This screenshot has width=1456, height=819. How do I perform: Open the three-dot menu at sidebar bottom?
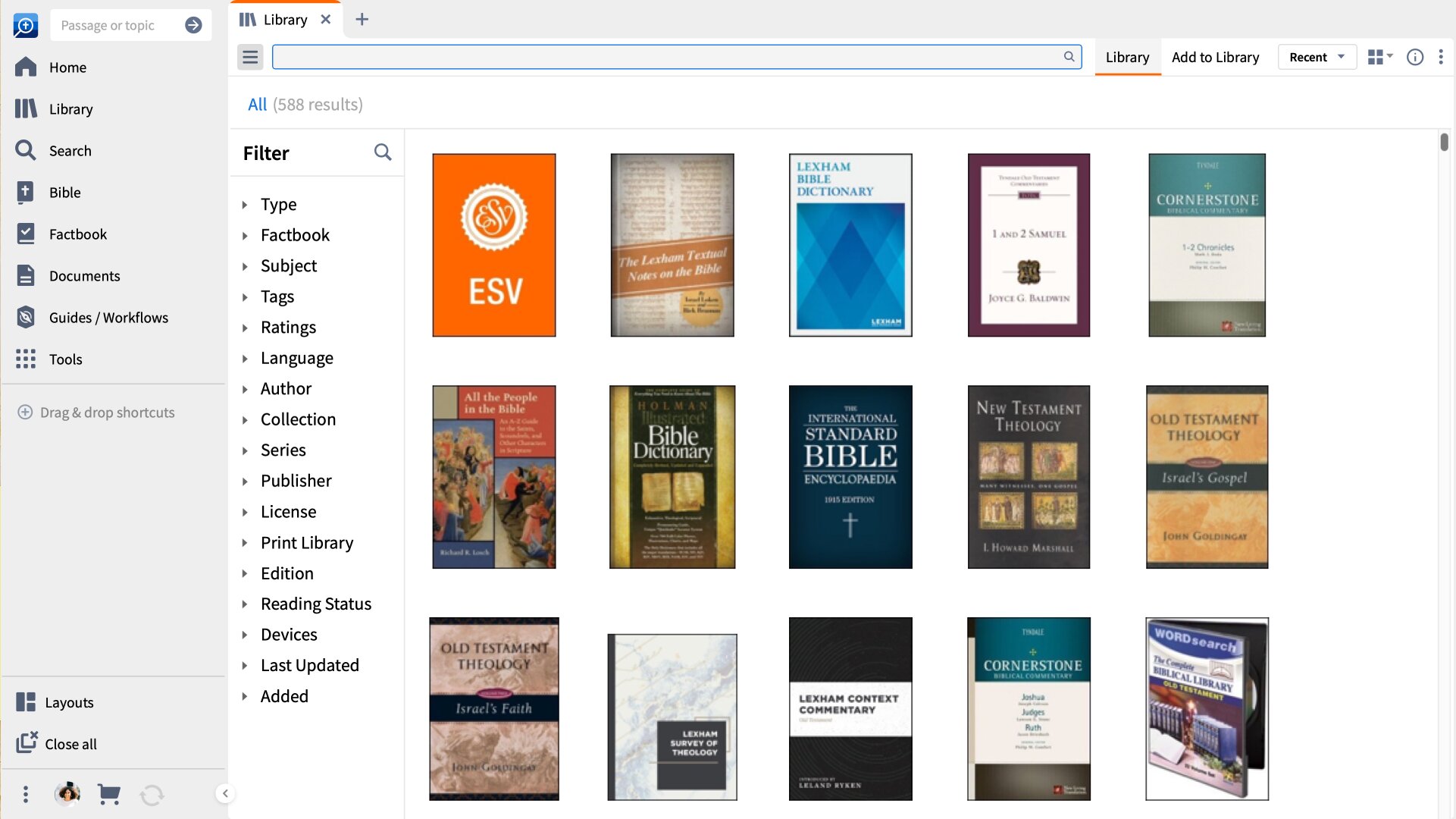[x=26, y=794]
